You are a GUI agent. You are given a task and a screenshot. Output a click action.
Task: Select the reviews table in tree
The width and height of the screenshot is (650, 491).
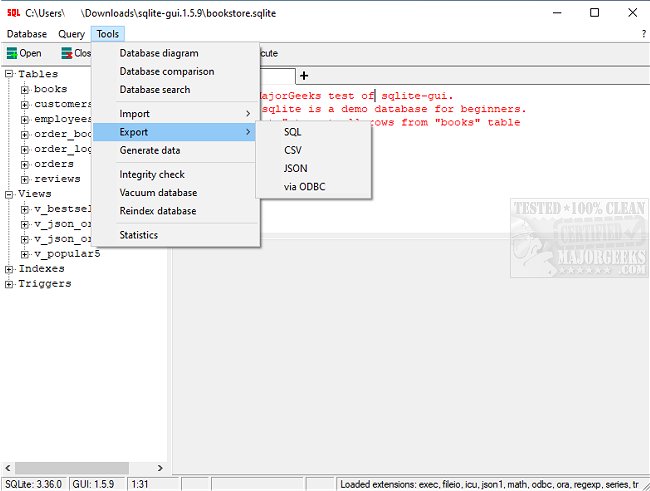pyautogui.click(x=57, y=179)
